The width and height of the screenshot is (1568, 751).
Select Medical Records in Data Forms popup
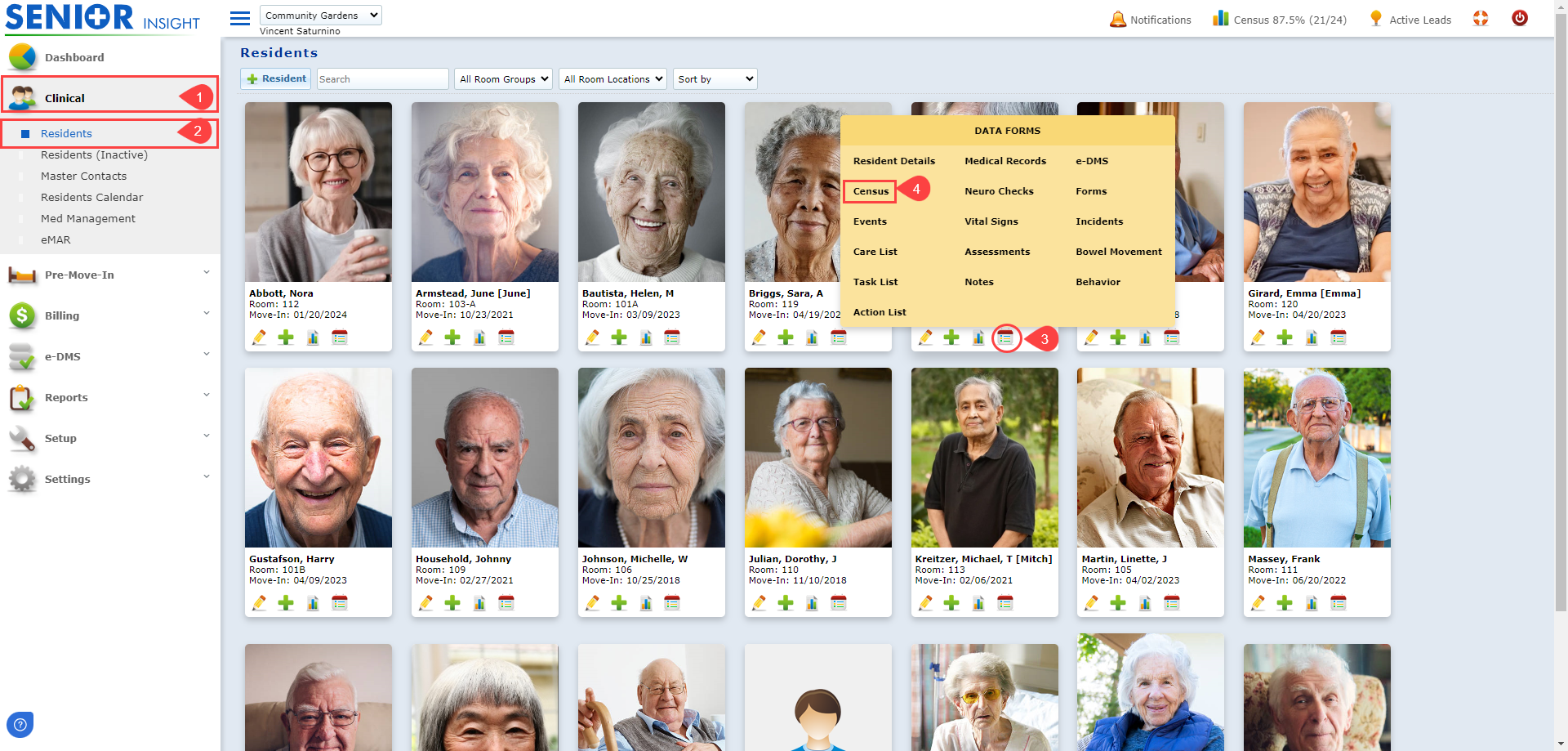tap(1005, 161)
